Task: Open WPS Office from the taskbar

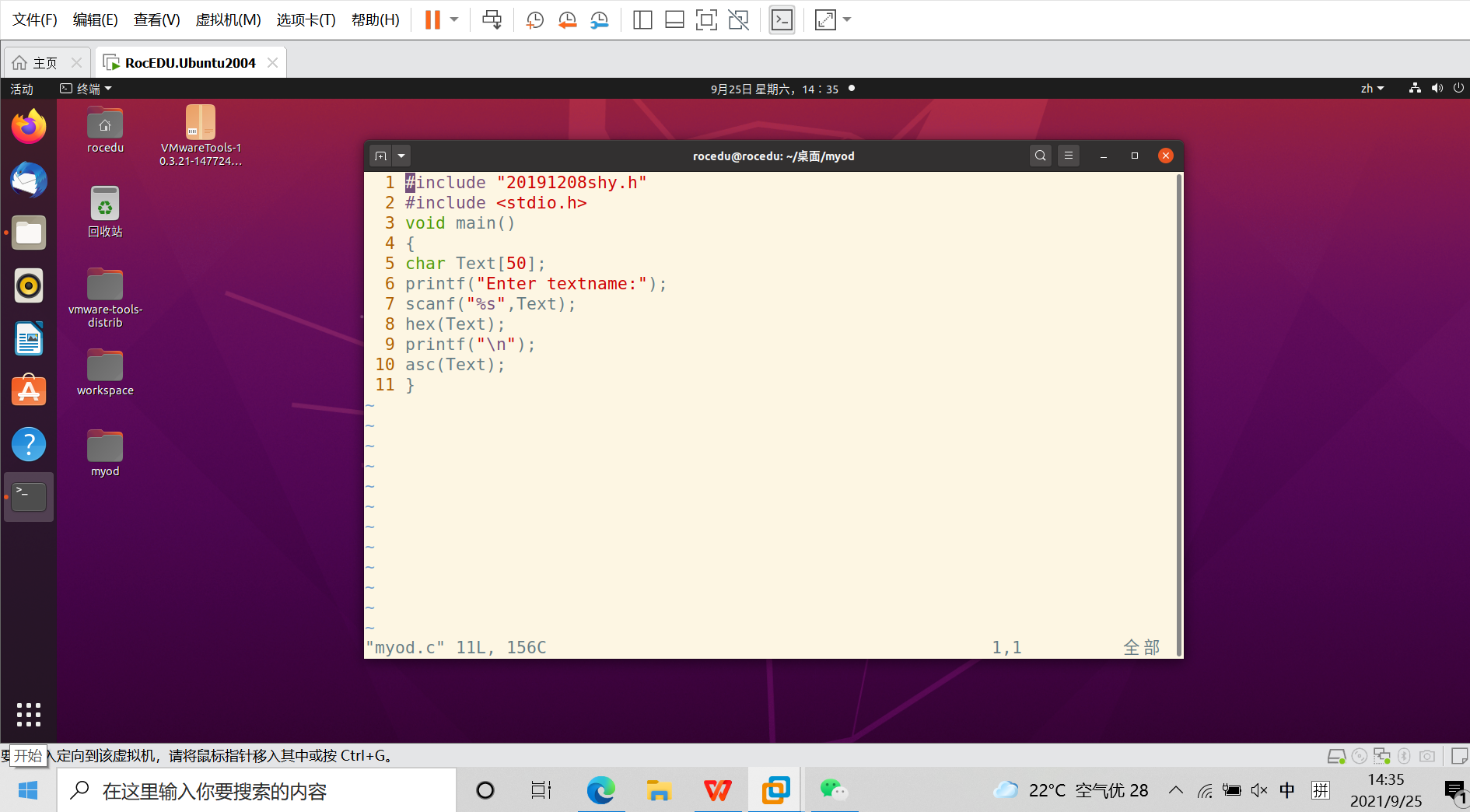Action: coord(717,791)
